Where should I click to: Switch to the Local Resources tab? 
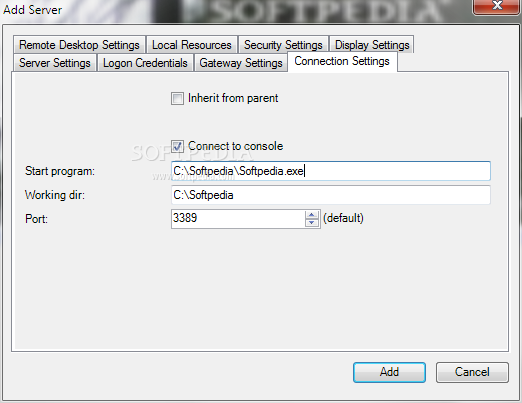click(192, 45)
